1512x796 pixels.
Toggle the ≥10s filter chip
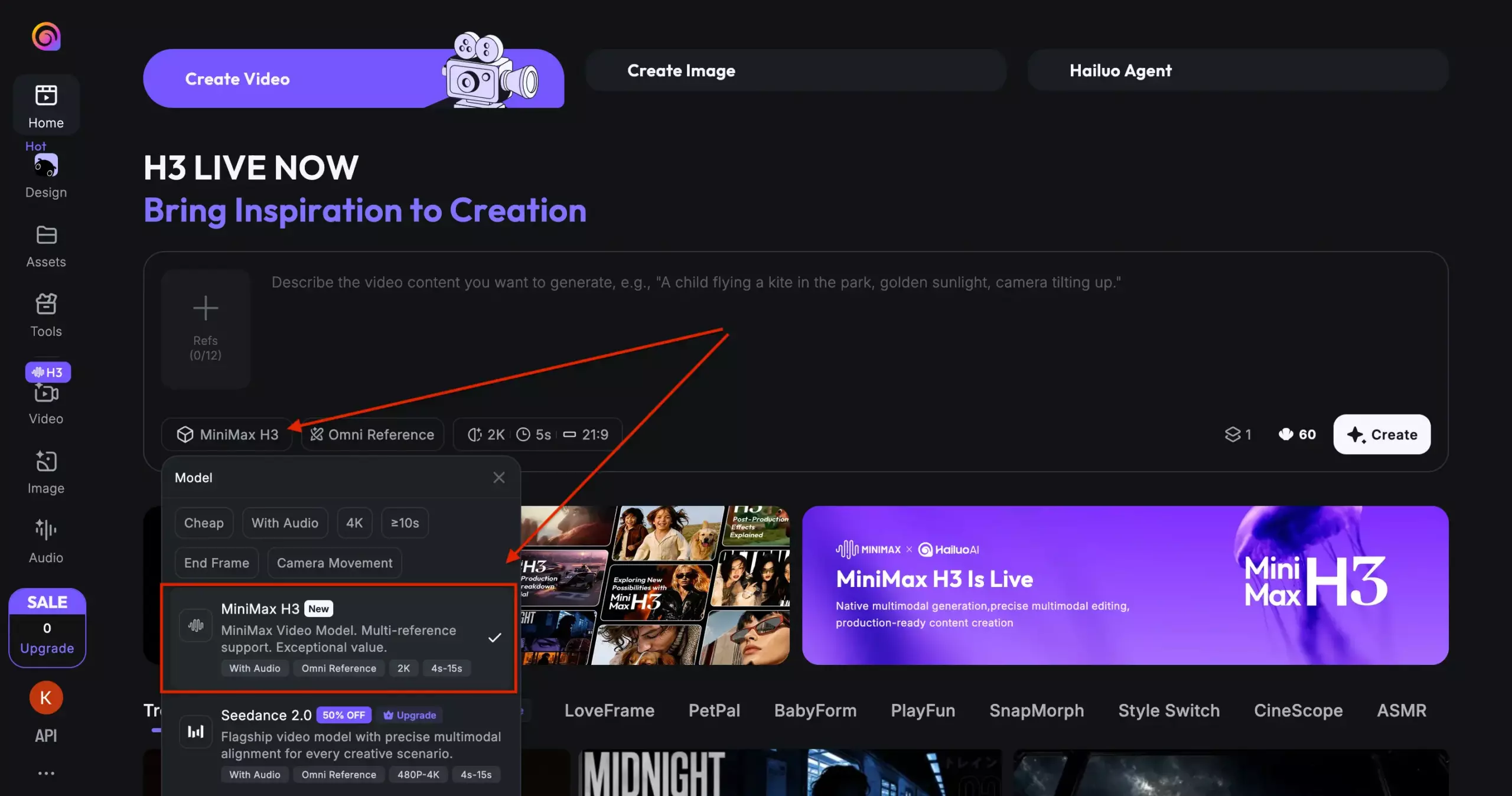pyautogui.click(x=405, y=523)
